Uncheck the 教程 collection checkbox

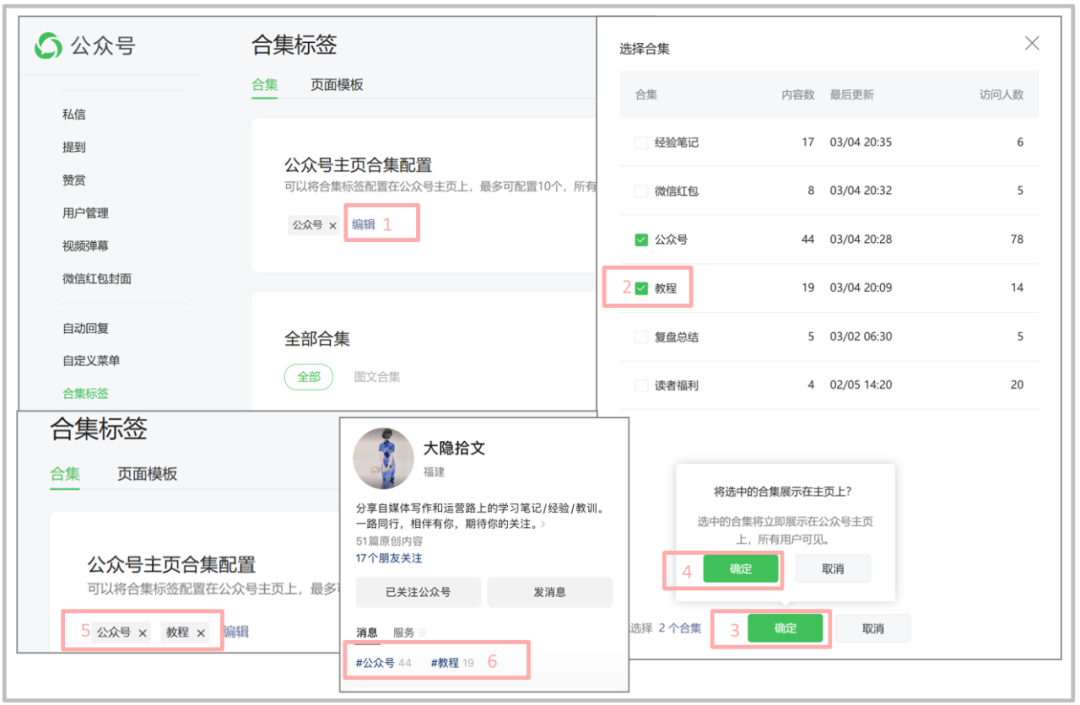(641, 288)
